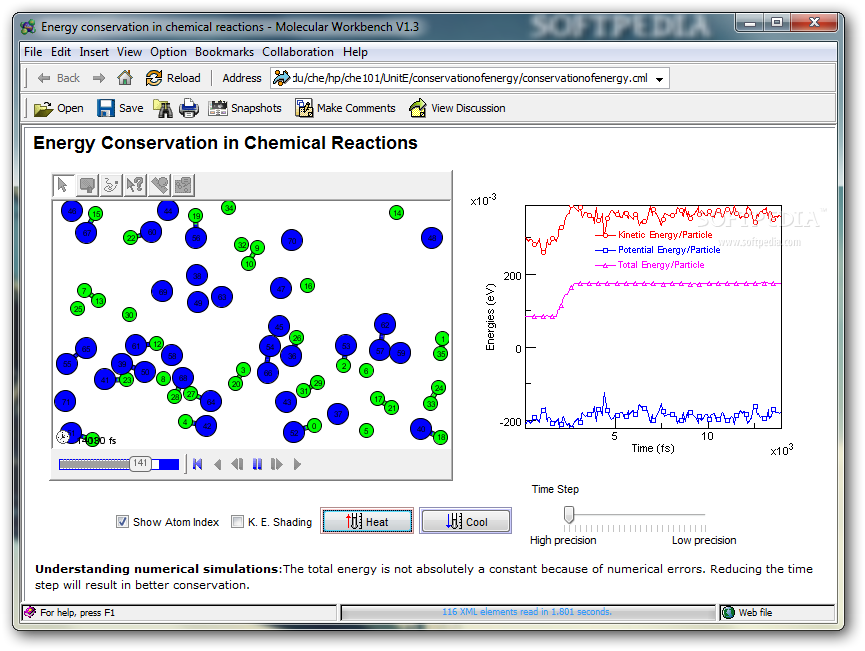
Task: Activate the arrow with question mark tool
Action: (x=135, y=185)
